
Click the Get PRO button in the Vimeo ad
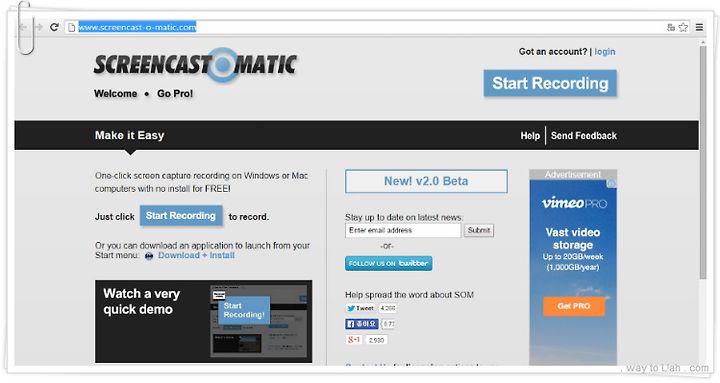point(574,306)
